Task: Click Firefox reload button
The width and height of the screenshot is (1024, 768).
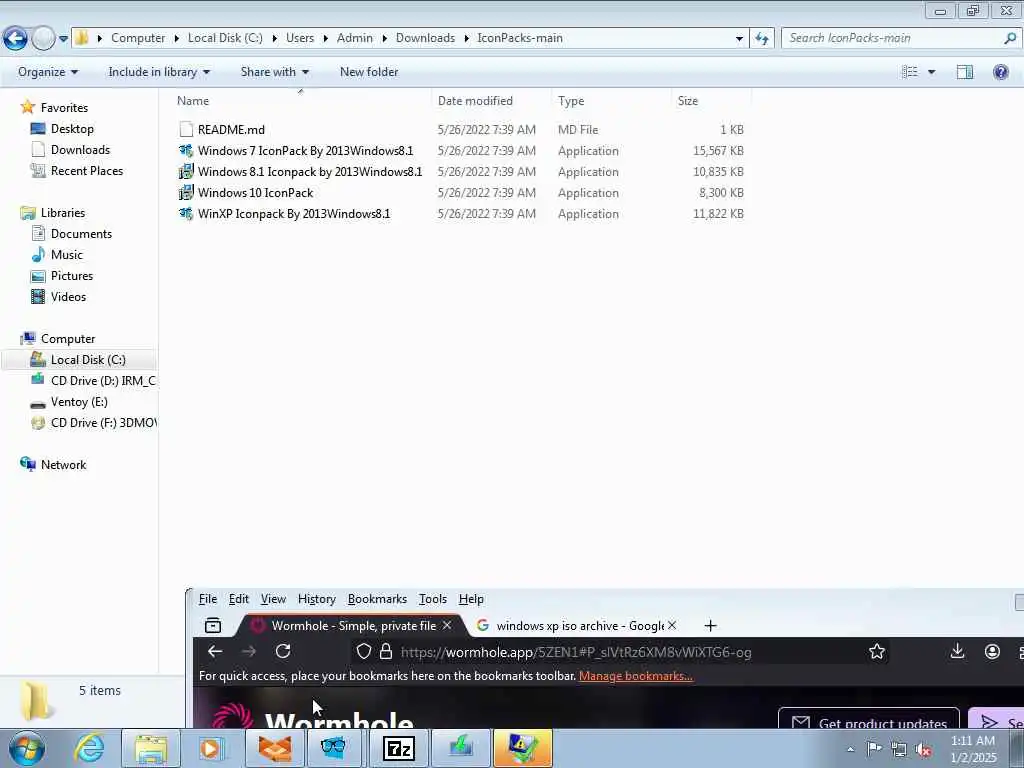Action: 283,651
